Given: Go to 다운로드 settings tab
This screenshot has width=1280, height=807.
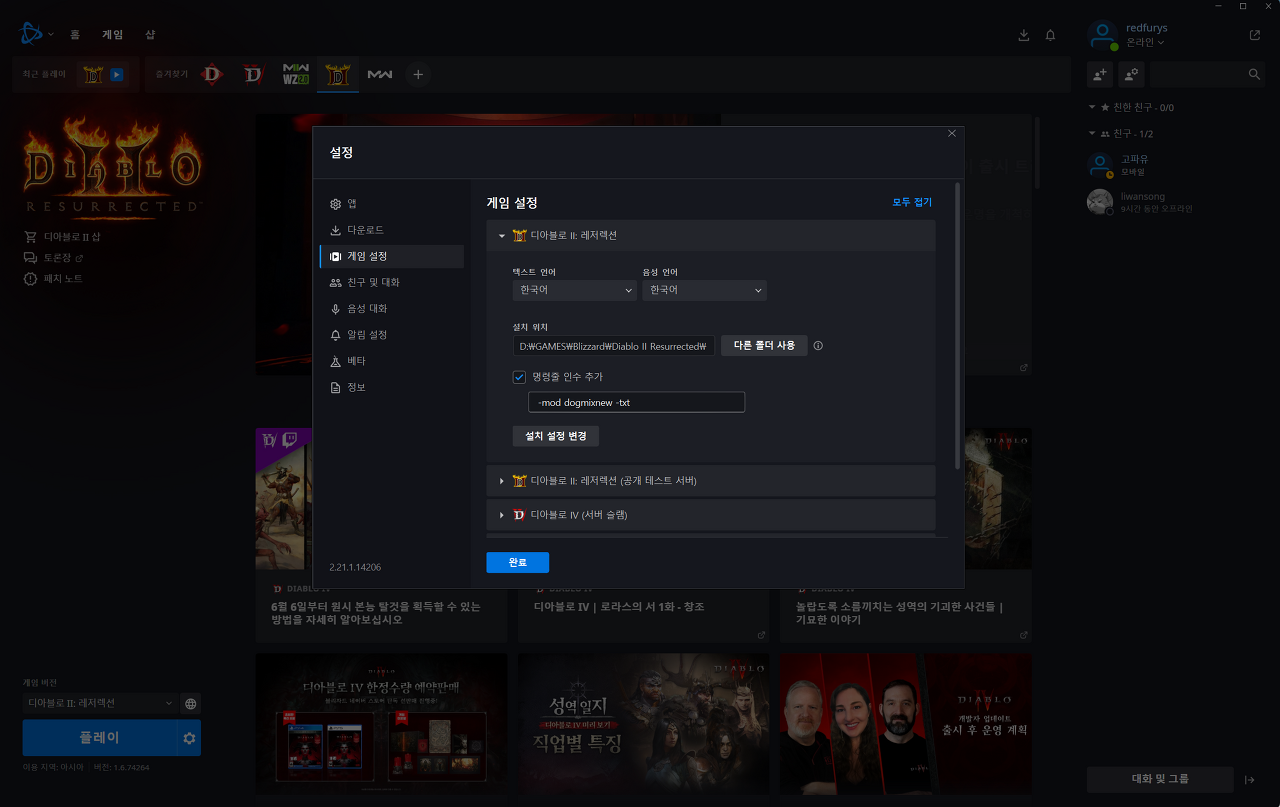Looking at the screenshot, I should (x=391, y=230).
